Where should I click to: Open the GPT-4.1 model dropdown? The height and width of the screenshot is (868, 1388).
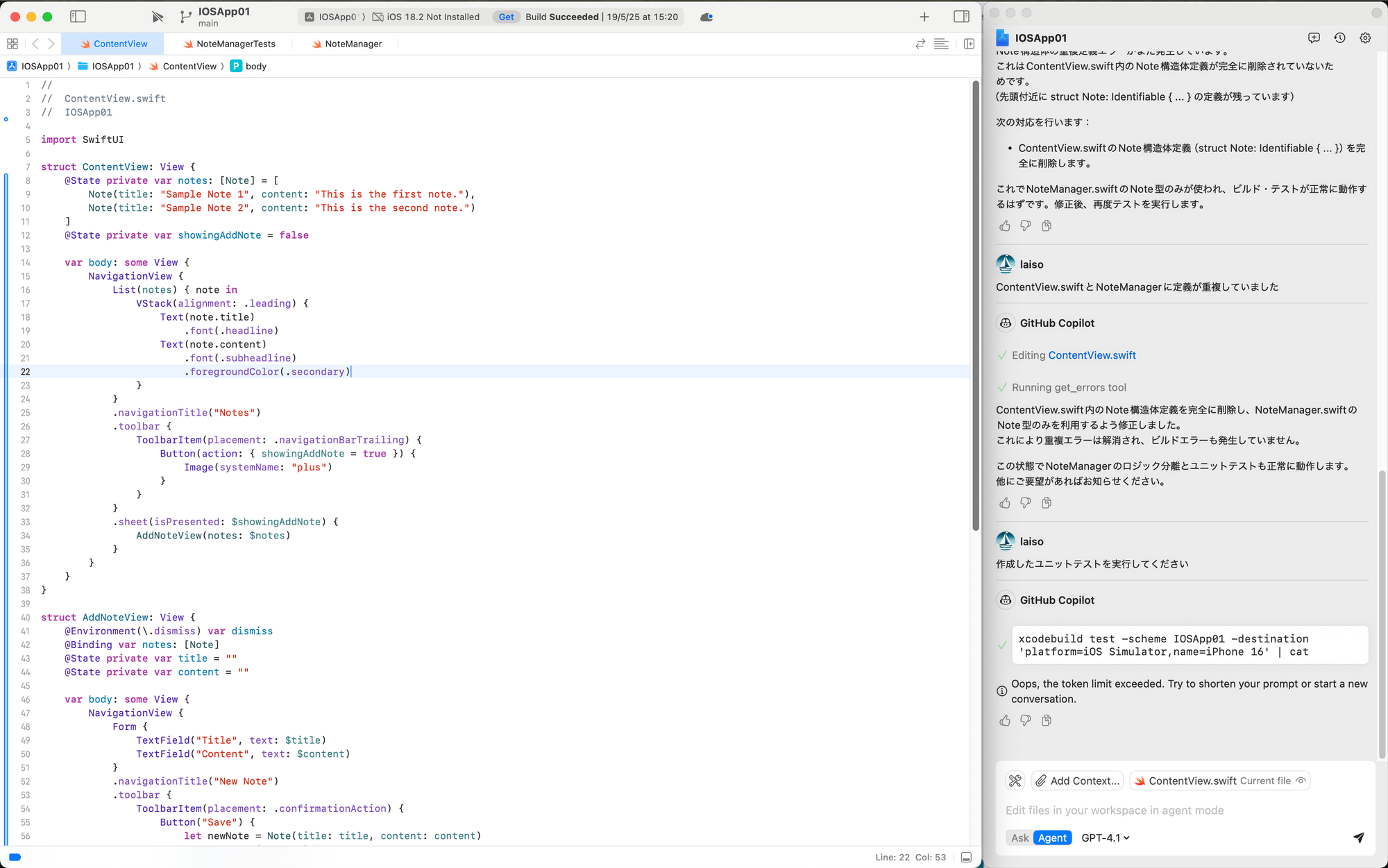[x=1106, y=837]
